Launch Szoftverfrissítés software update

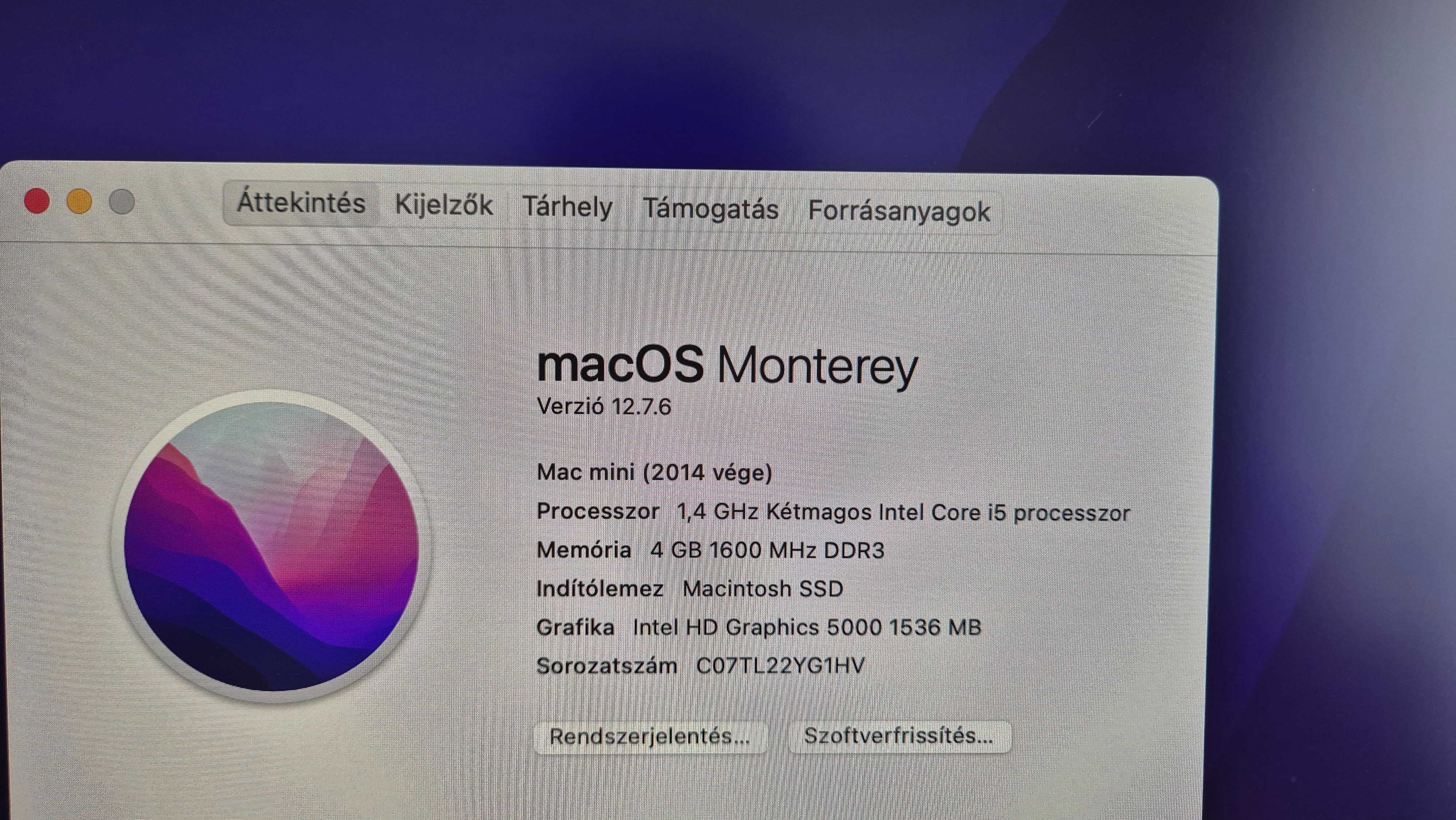[x=899, y=736]
